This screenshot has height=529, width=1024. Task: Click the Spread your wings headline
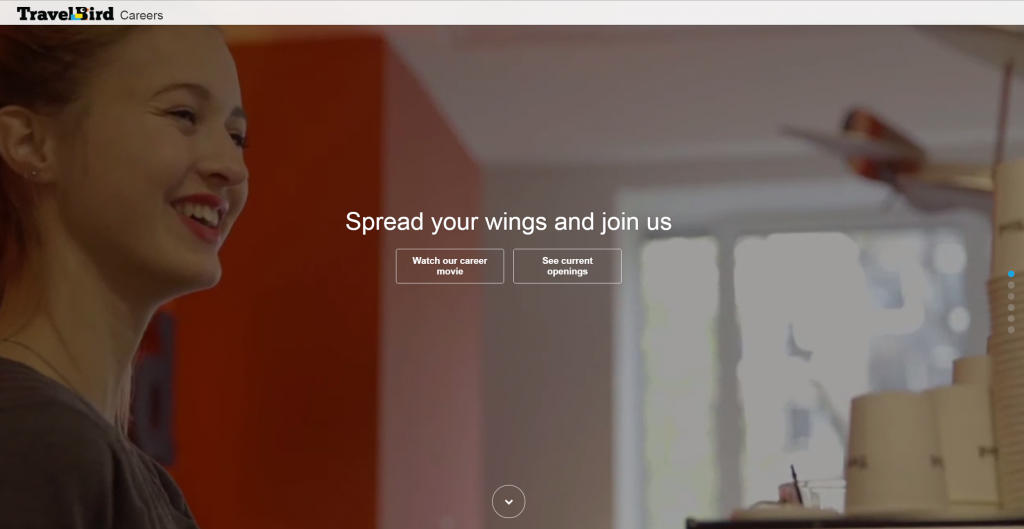click(508, 221)
